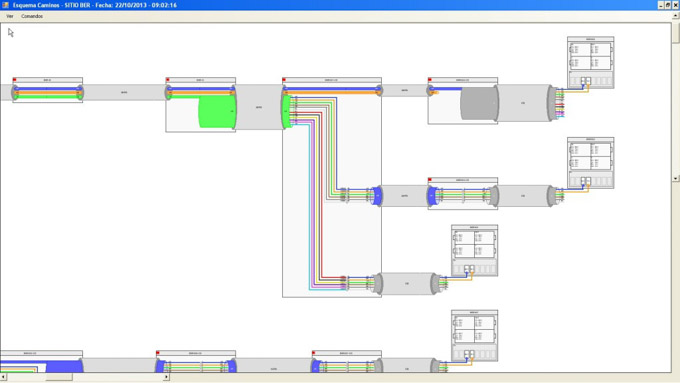Click the vertical scrollbar up arrow

click(x=676, y=15)
